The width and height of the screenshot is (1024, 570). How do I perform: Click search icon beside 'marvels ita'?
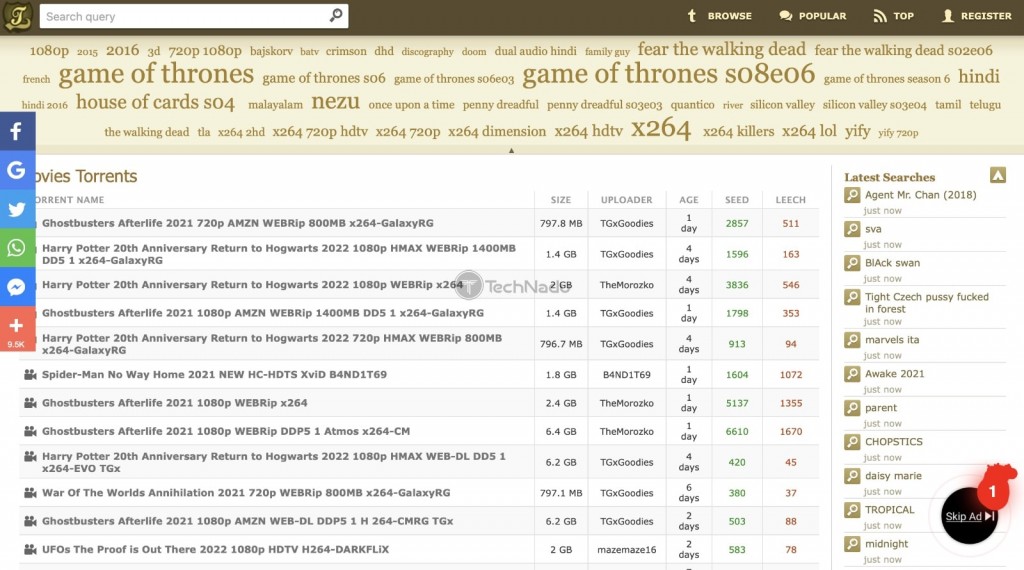tap(852, 340)
